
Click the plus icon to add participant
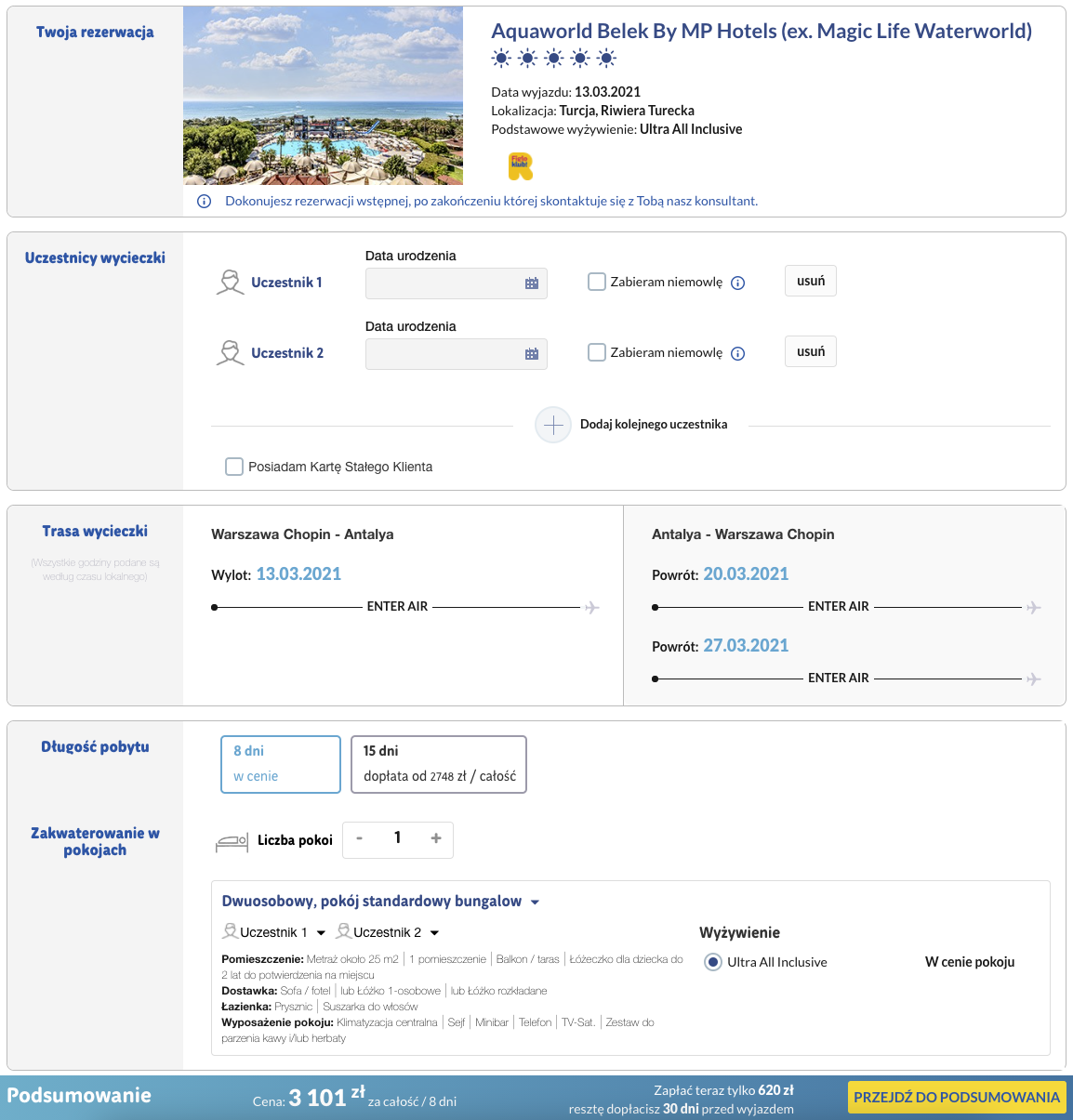pyautogui.click(x=553, y=425)
